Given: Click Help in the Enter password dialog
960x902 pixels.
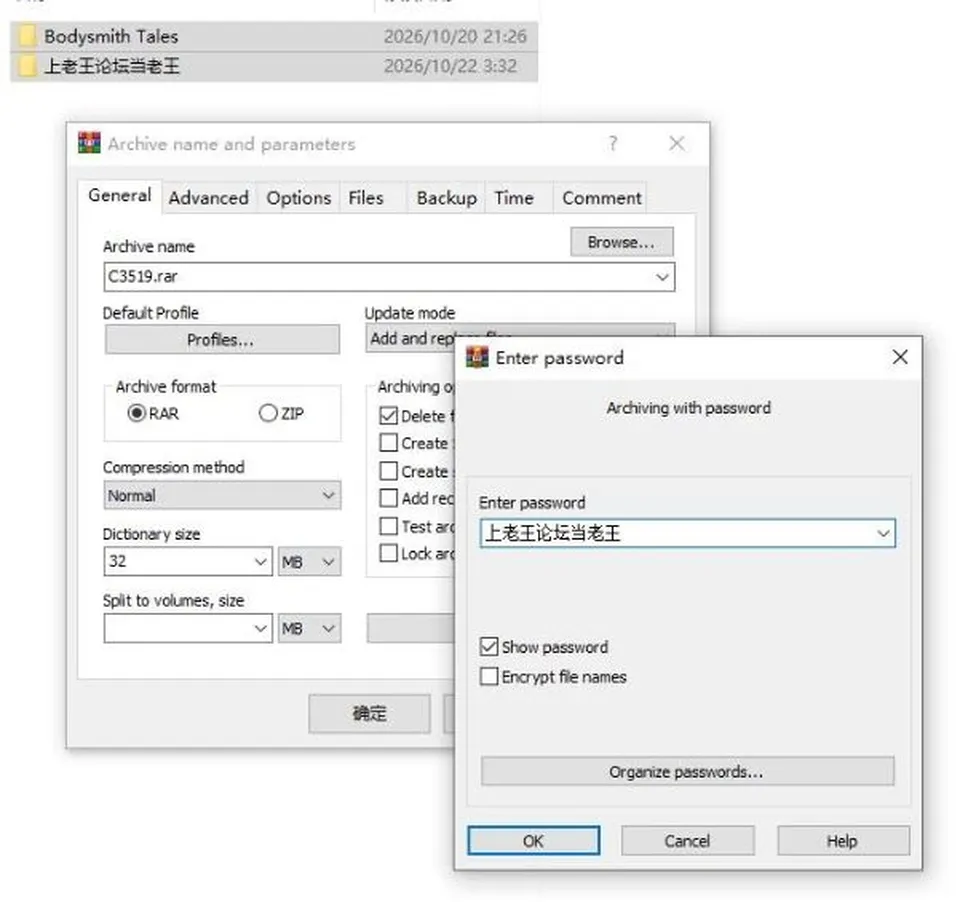Looking at the screenshot, I should (x=843, y=841).
